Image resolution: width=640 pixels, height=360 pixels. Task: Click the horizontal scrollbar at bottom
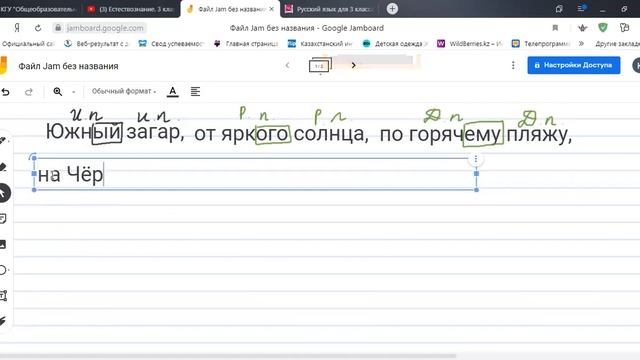(228, 356)
